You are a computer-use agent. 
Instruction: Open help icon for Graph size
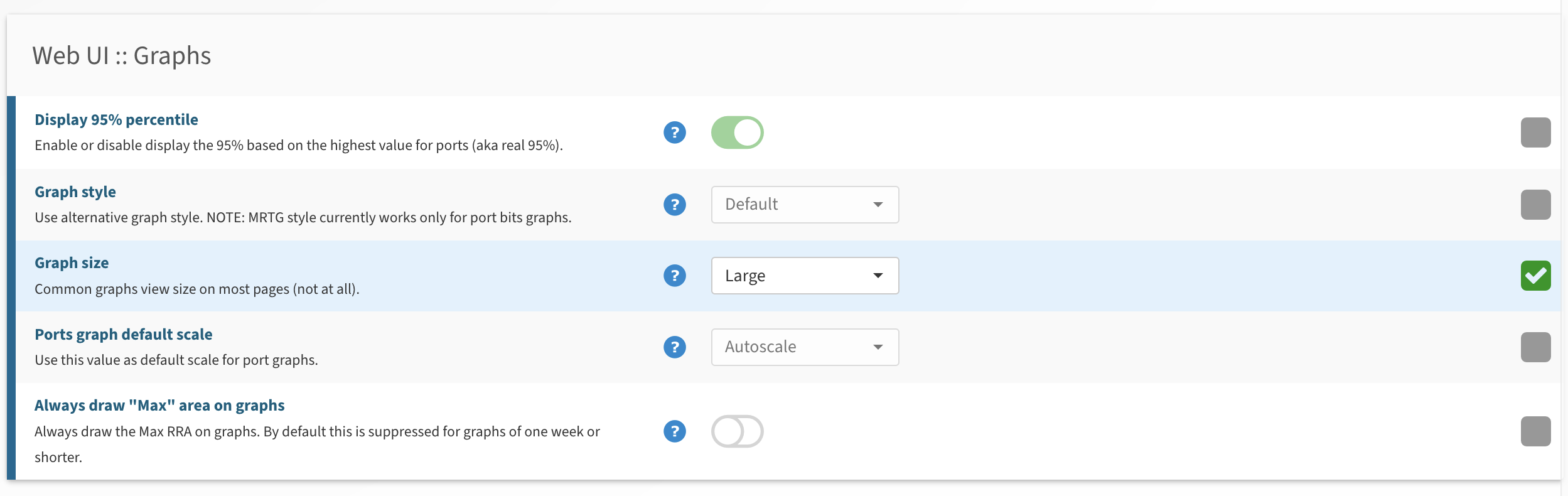tap(675, 276)
